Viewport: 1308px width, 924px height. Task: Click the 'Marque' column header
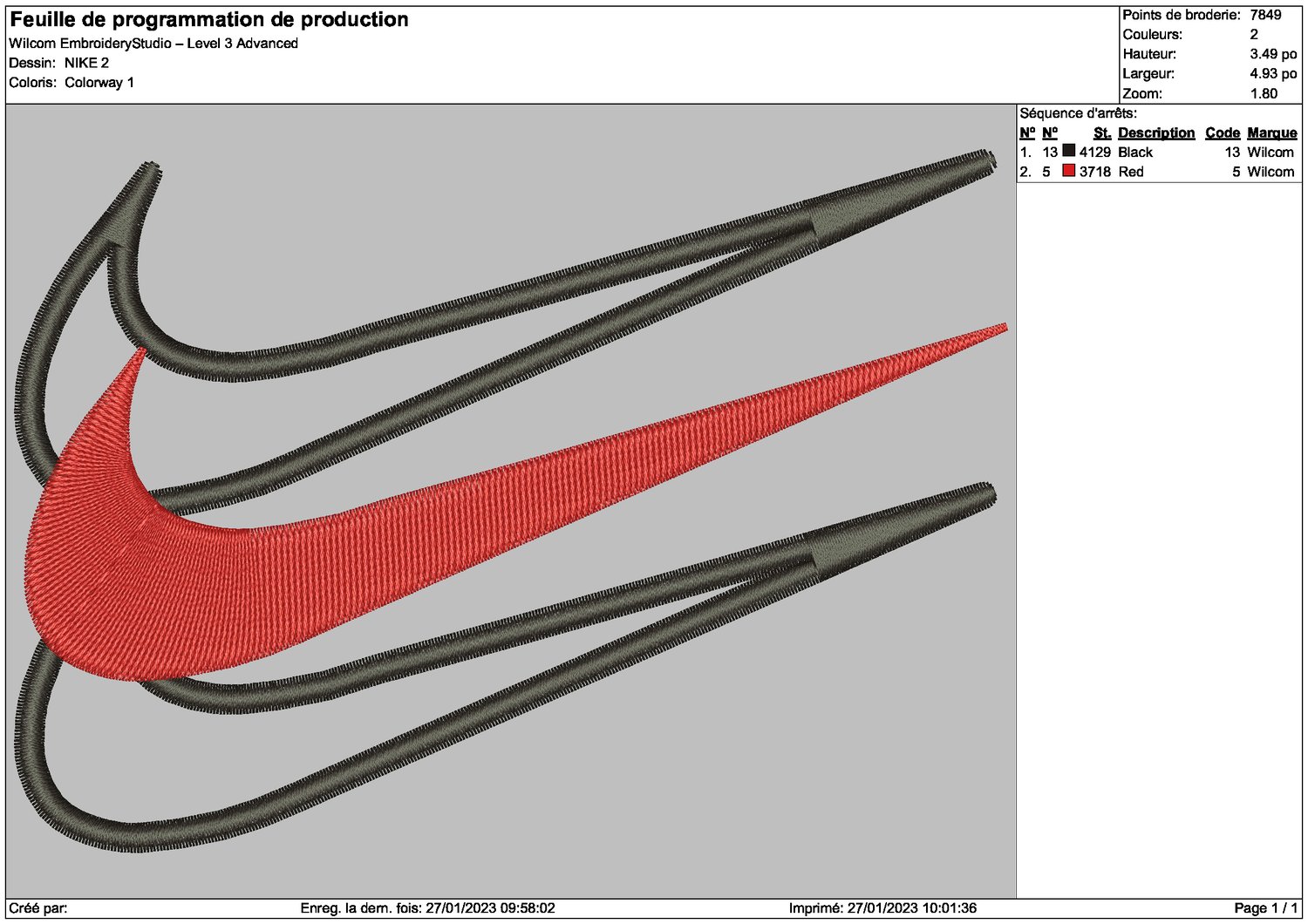(x=1272, y=132)
